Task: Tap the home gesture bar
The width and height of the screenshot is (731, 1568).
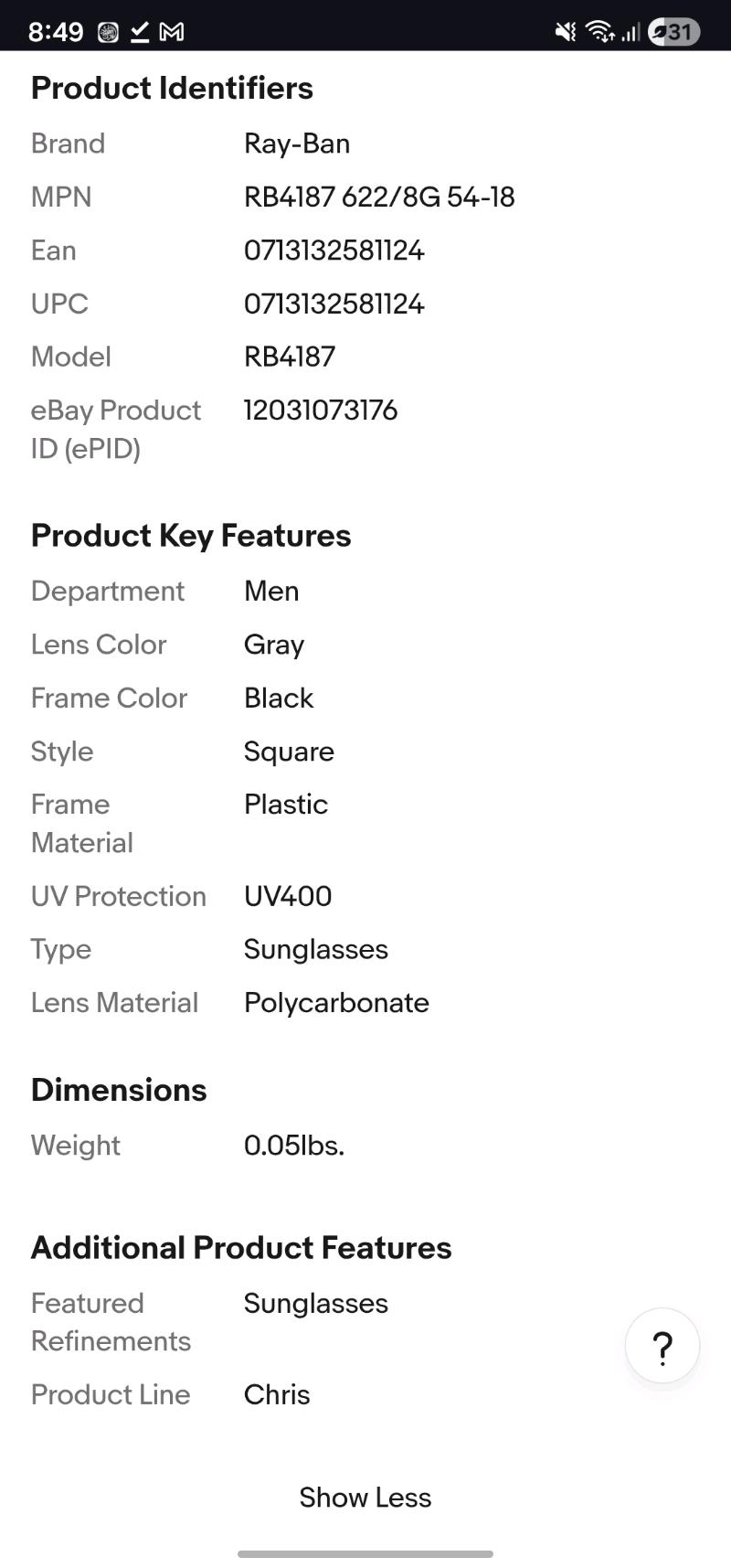Action: click(x=365, y=1553)
